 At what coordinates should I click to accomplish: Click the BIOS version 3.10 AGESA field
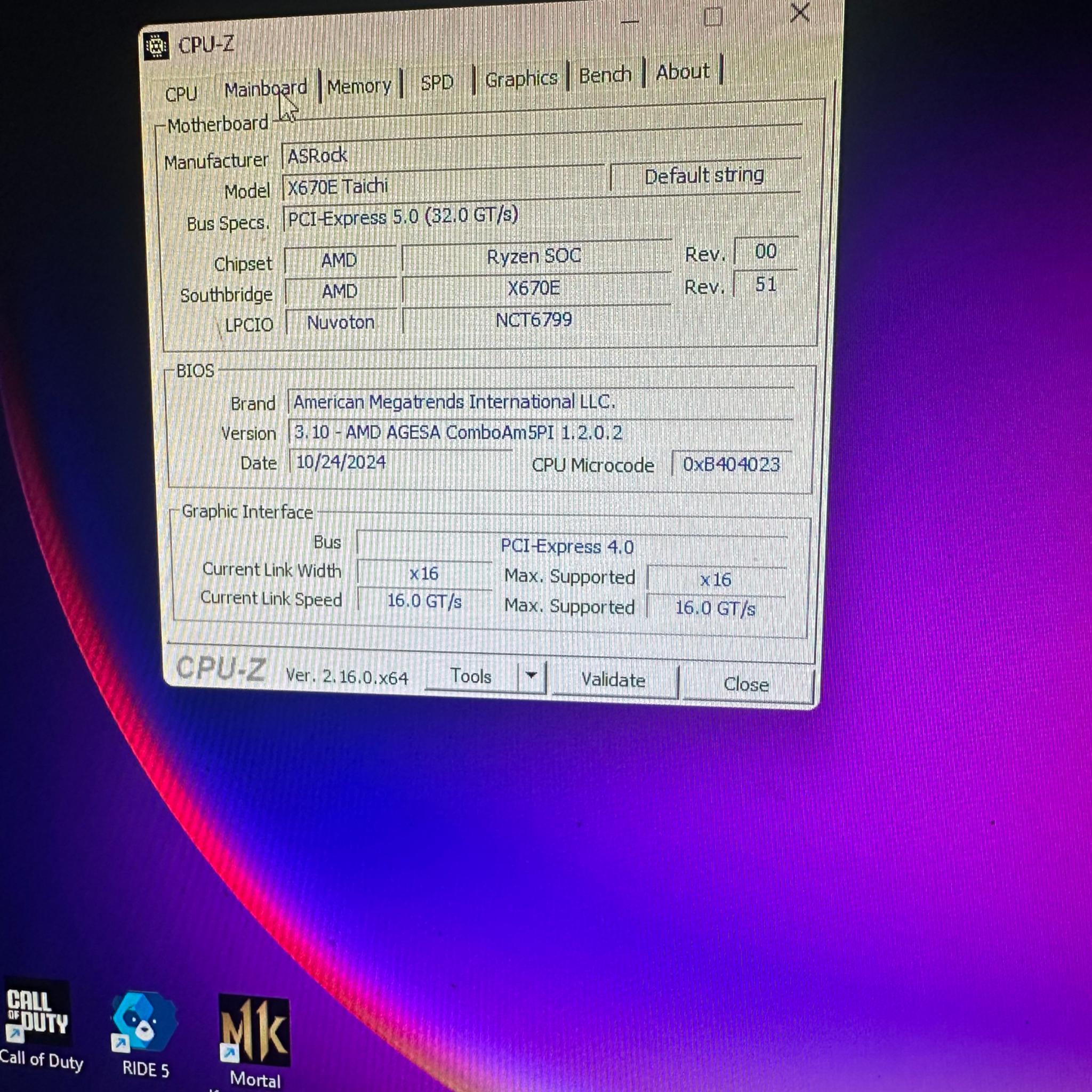(541, 432)
